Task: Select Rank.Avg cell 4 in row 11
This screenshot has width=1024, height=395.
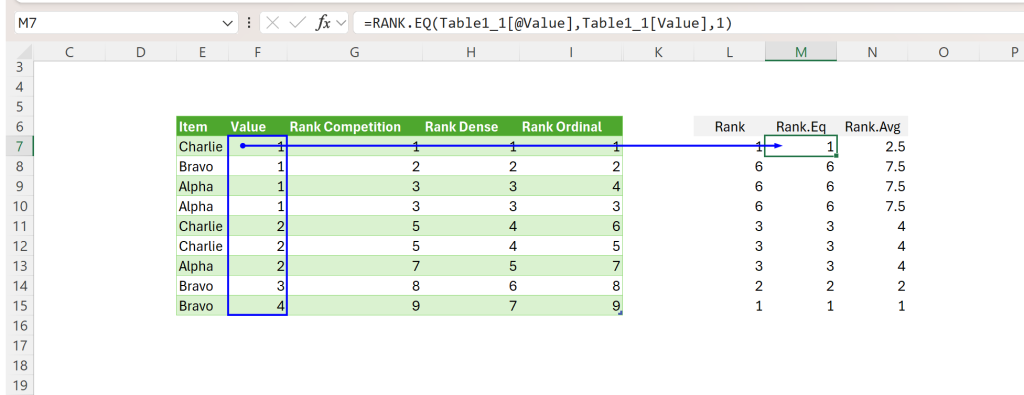Action: 872,226
